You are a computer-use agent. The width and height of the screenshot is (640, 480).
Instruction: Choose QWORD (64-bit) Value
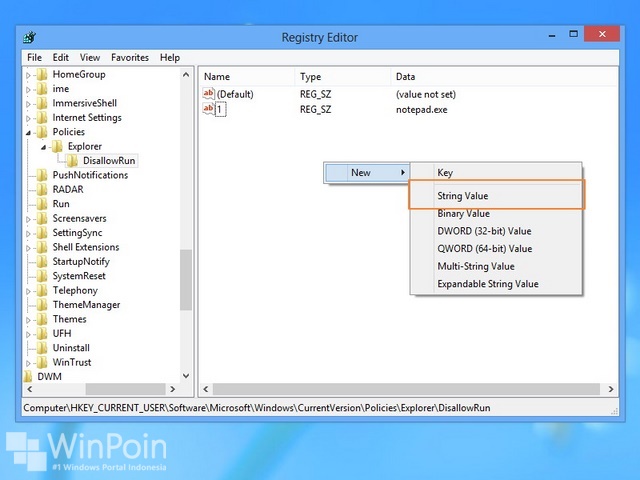click(x=496, y=249)
